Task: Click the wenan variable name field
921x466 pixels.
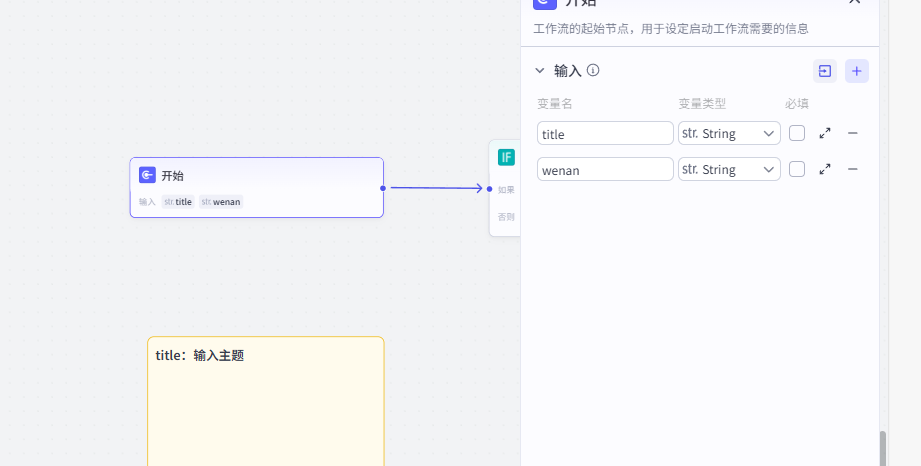Action: 605,169
